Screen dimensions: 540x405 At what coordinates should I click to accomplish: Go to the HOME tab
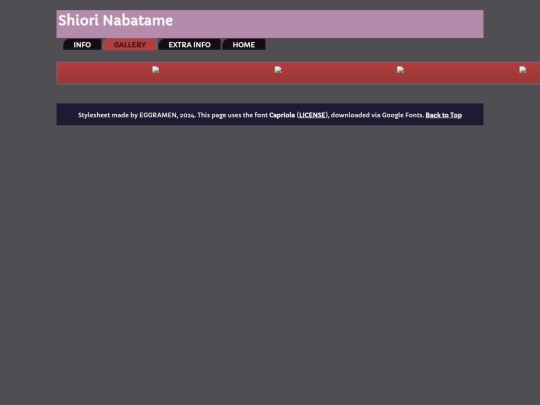pyautogui.click(x=244, y=45)
